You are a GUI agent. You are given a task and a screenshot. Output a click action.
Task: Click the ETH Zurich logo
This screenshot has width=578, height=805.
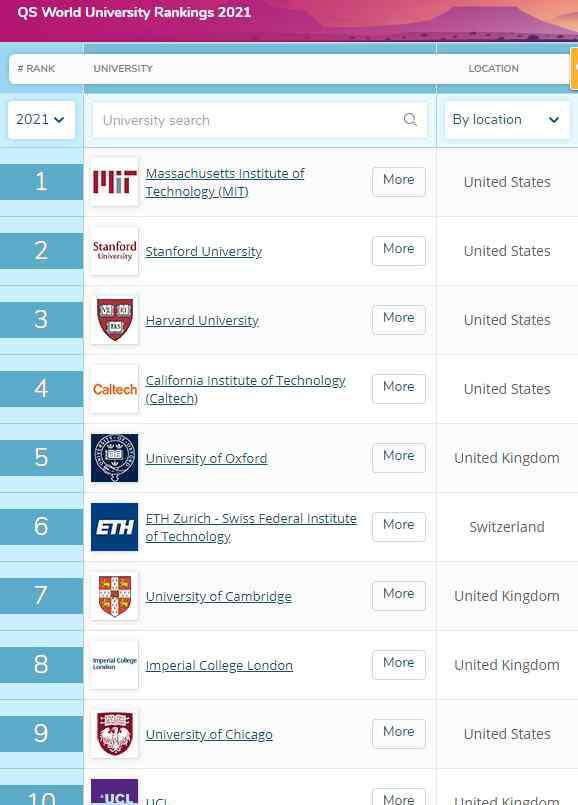pyautogui.click(x=114, y=527)
